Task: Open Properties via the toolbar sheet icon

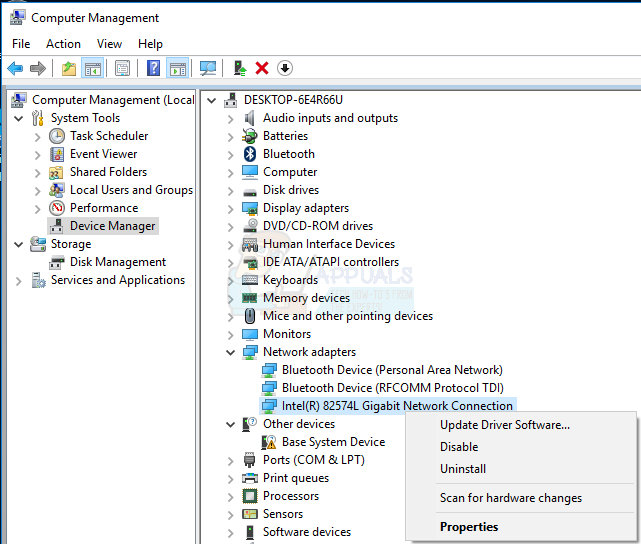Action: tap(122, 68)
